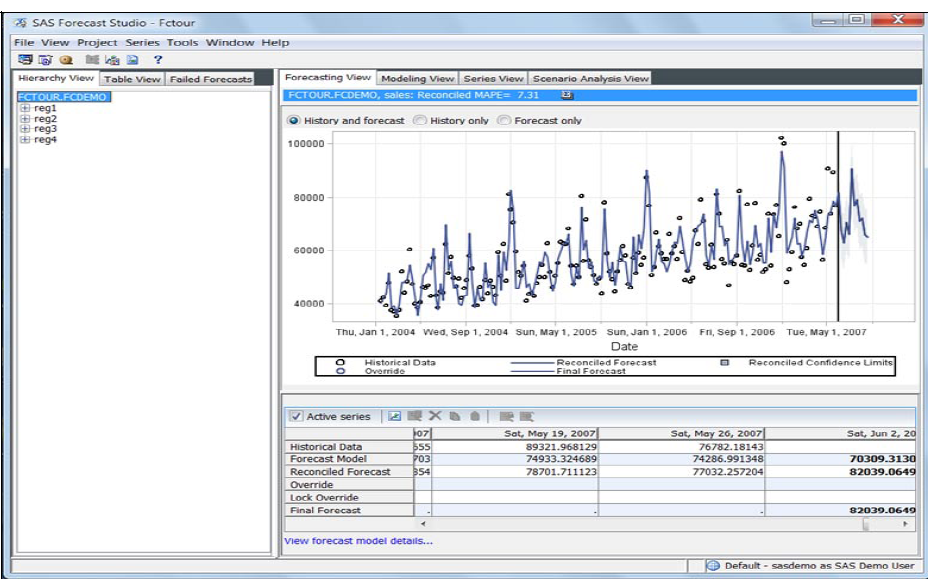
Task: Select the Forecast only radio button
Action: tap(504, 121)
